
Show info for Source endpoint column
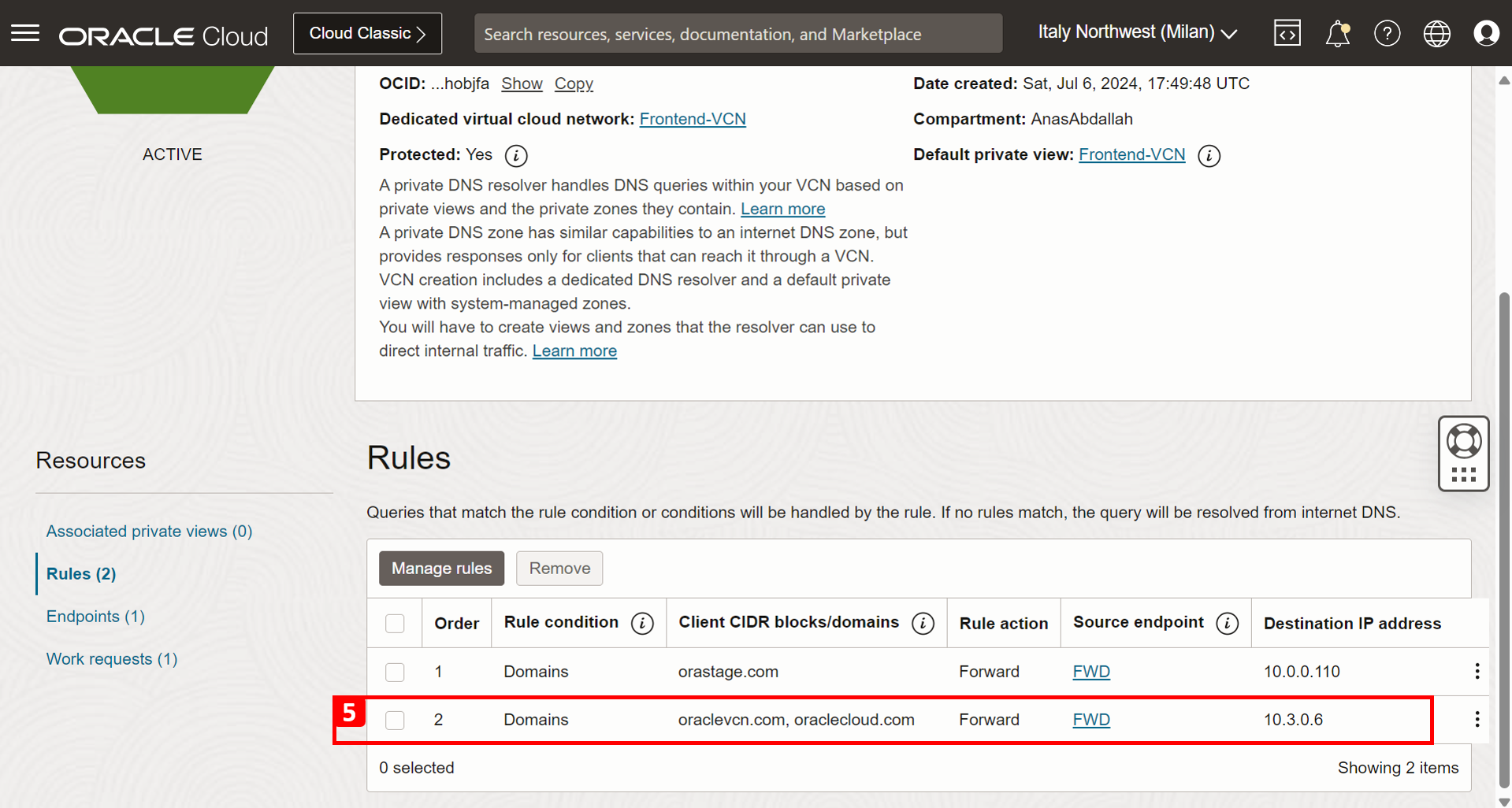(x=1228, y=624)
